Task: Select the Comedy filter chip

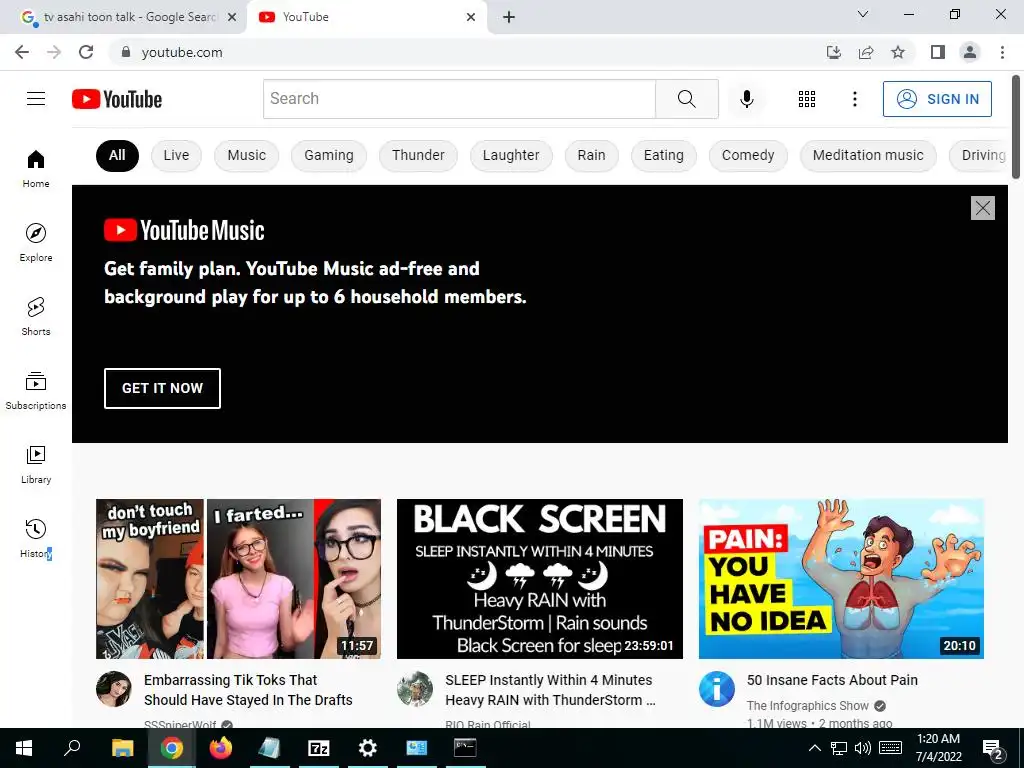Action: (x=748, y=155)
